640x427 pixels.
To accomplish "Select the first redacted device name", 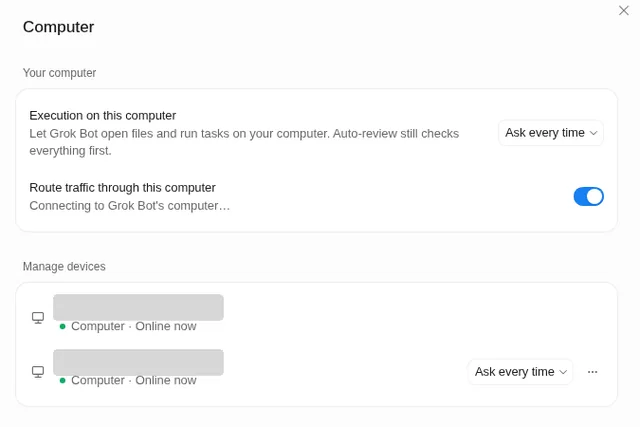I will [138, 307].
